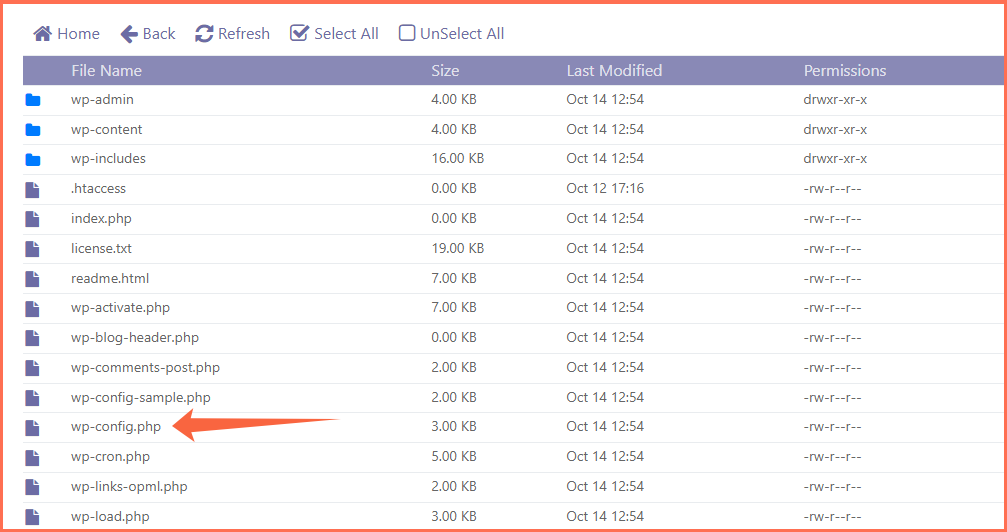Click the wp-content folder icon

(x=33, y=130)
